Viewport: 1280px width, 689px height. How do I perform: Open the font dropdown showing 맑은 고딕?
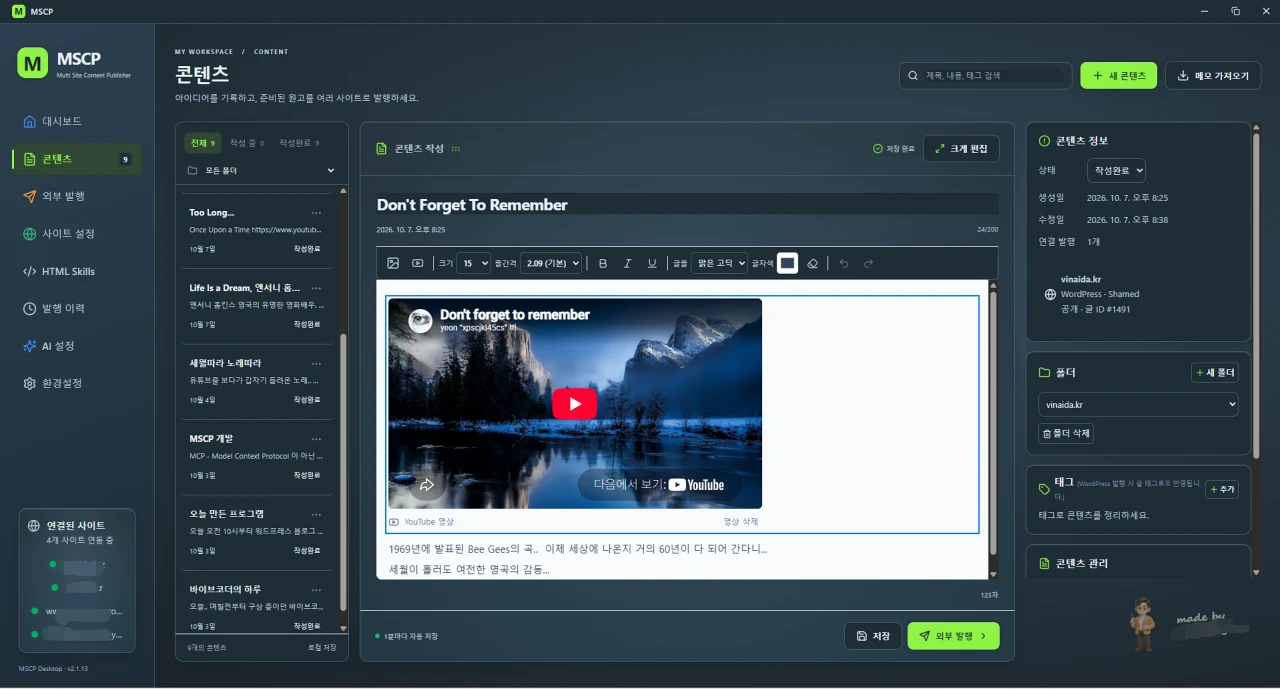(x=719, y=263)
